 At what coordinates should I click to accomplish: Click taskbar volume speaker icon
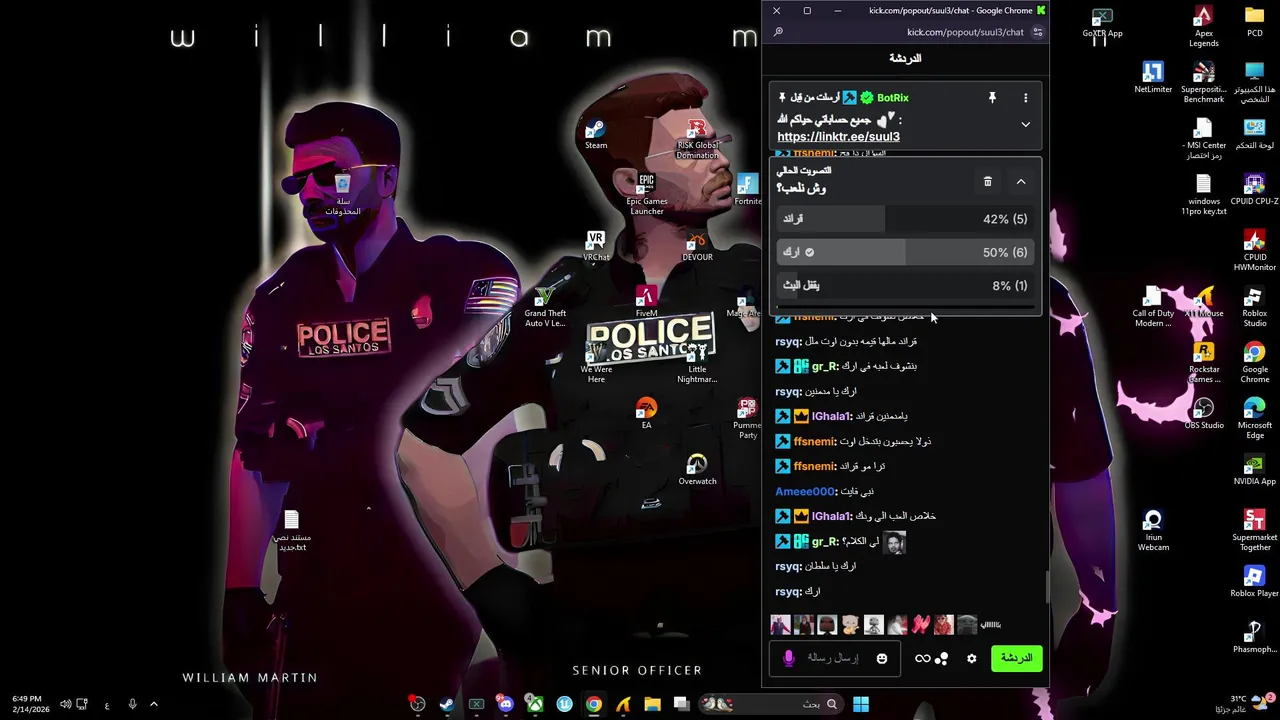pos(65,704)
